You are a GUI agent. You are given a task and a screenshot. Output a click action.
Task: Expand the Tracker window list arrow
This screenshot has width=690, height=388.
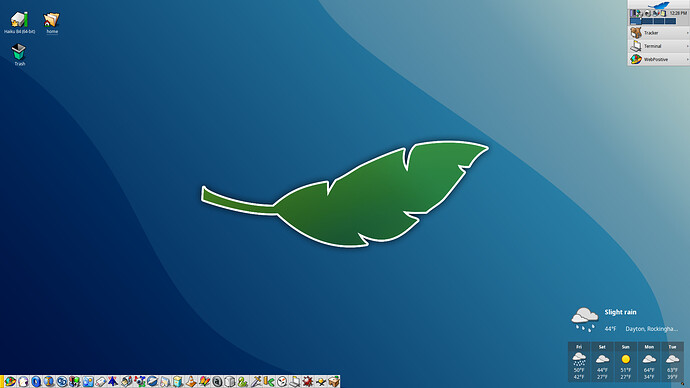click(x=687, y=33)
